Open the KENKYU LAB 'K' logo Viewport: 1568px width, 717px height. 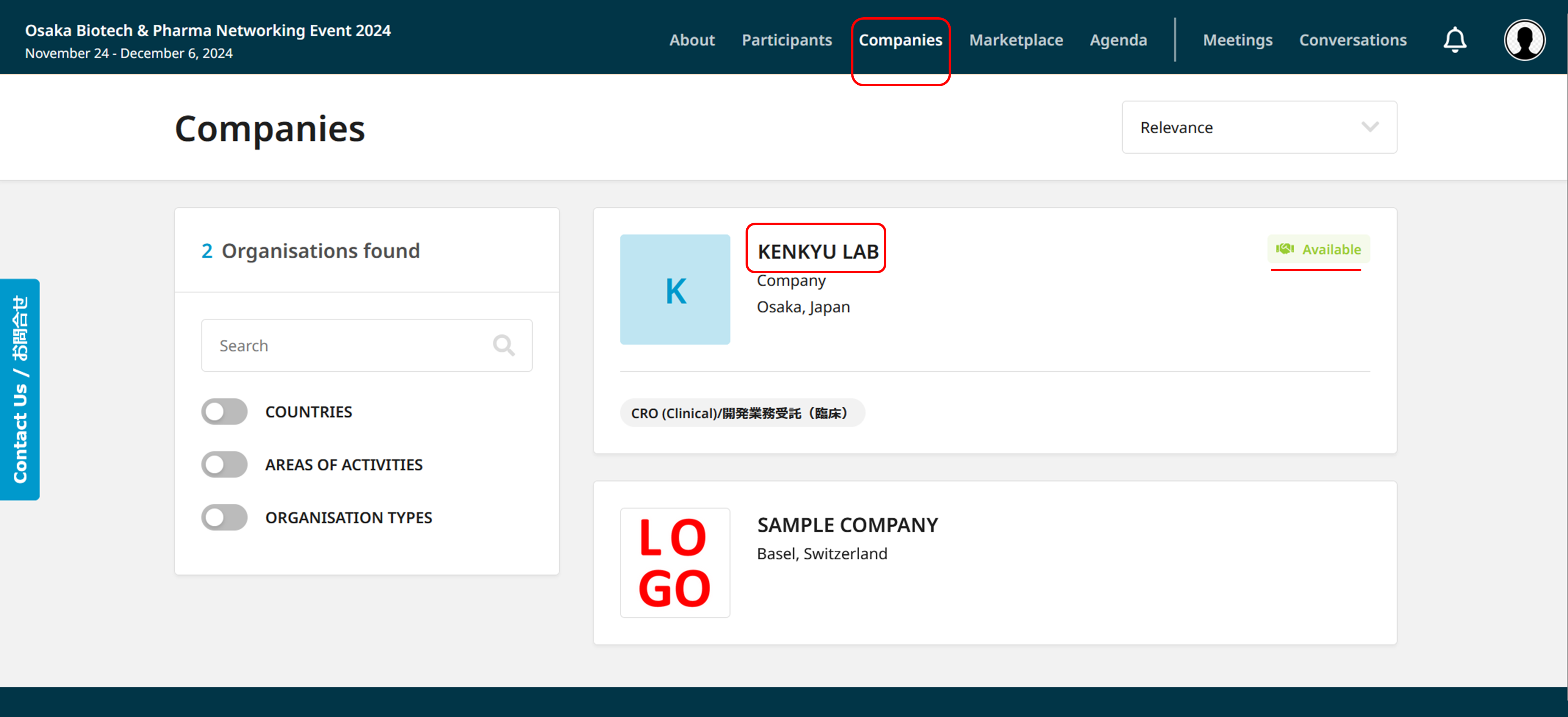[x=675, y=290]
